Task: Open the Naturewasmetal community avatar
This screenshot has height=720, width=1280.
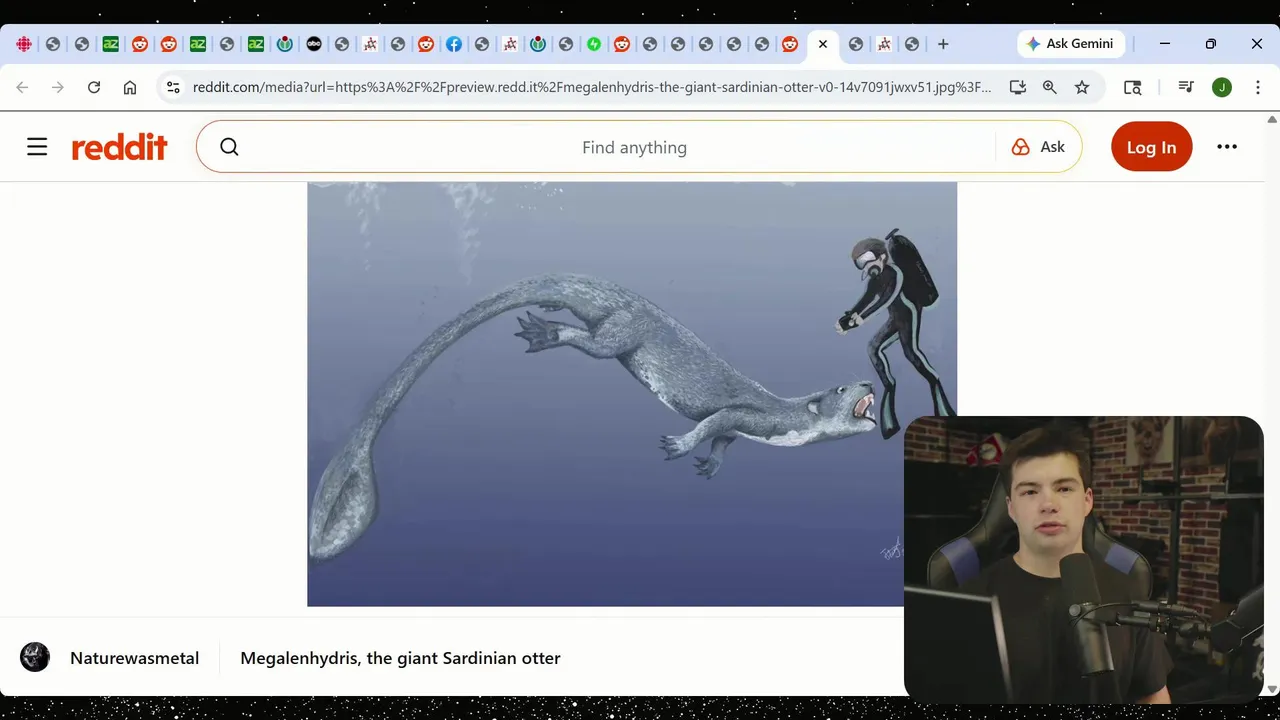Action: point(35,657)
